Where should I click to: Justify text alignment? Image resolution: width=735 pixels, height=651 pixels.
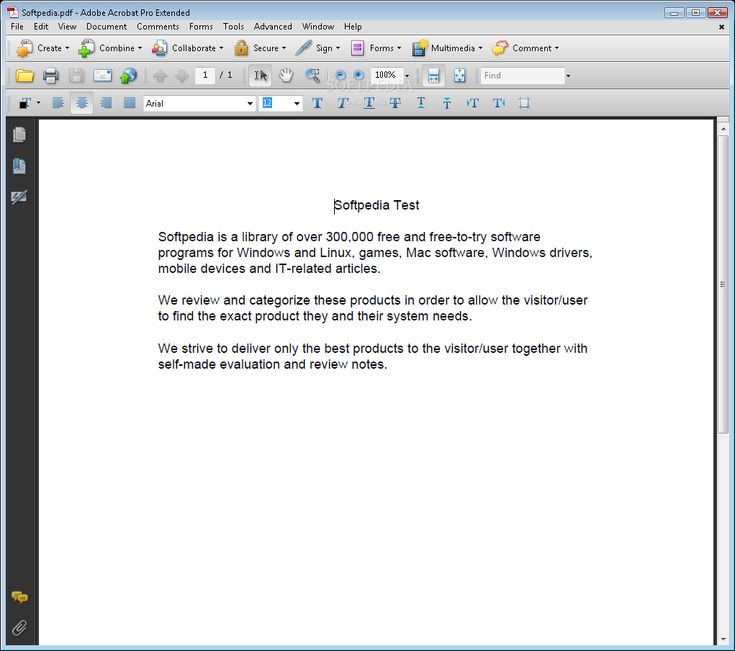129,103
